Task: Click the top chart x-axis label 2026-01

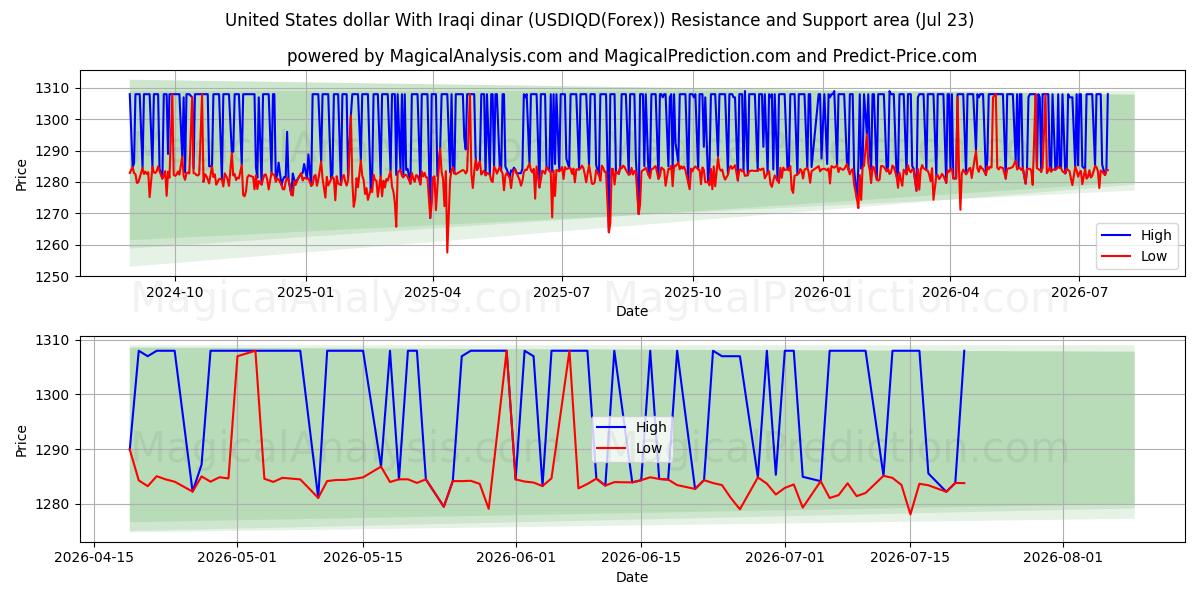Action: pos(823,292)
